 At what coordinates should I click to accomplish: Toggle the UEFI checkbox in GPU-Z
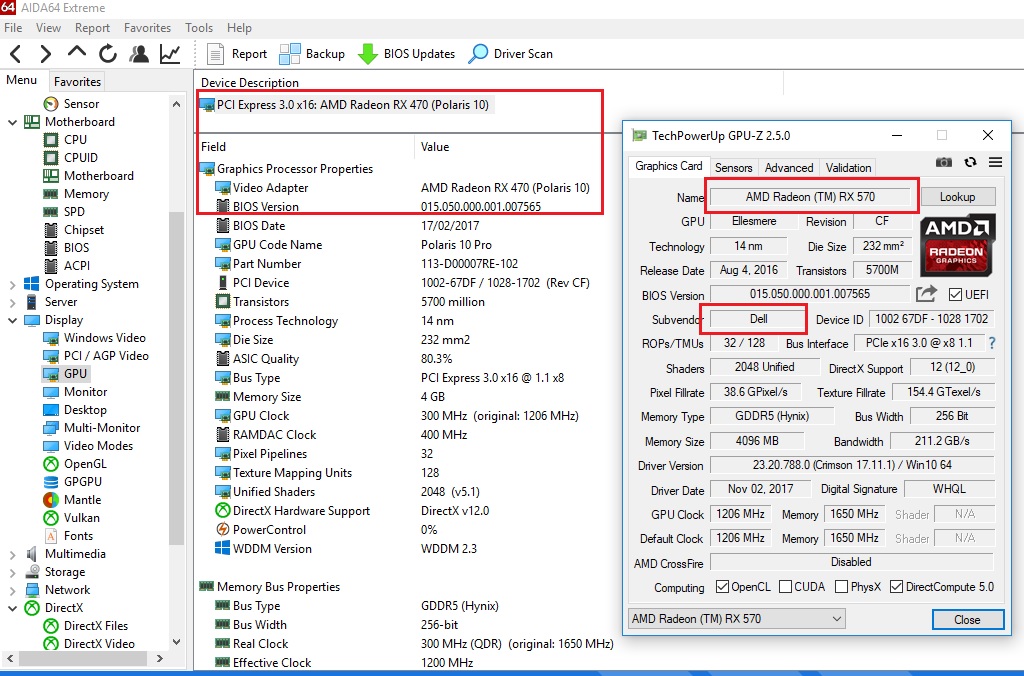click(955, 295)
